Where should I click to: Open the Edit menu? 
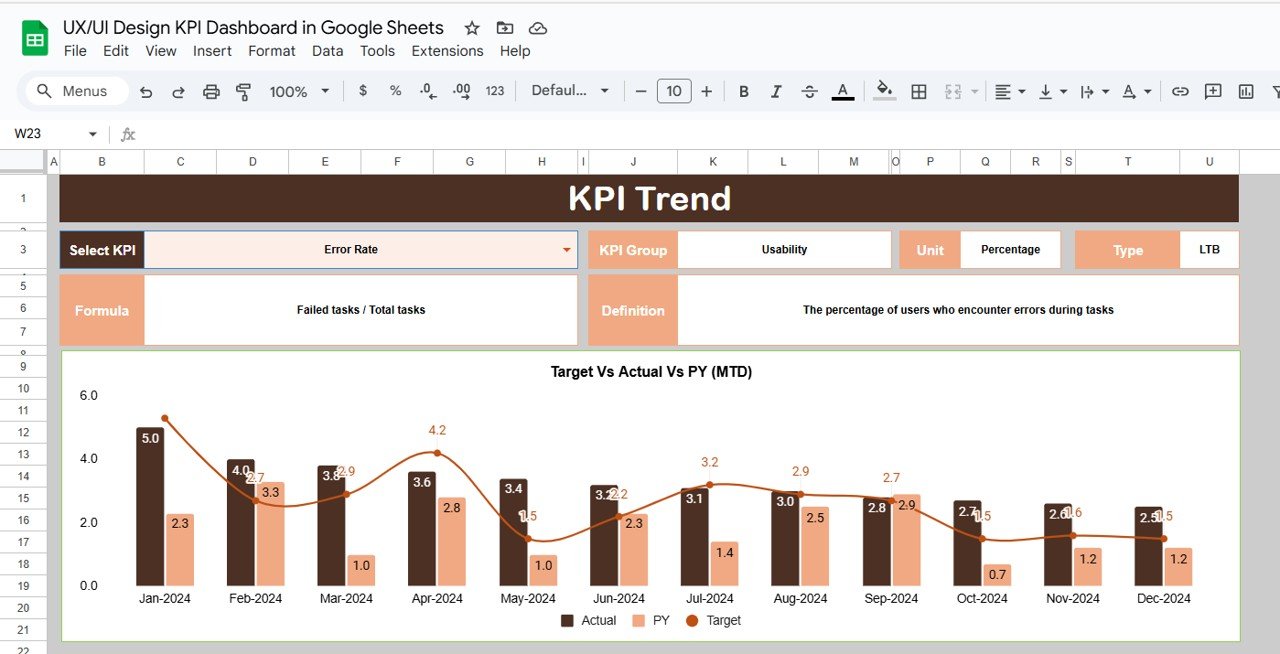pyautogui.click(x=116, y=51)
